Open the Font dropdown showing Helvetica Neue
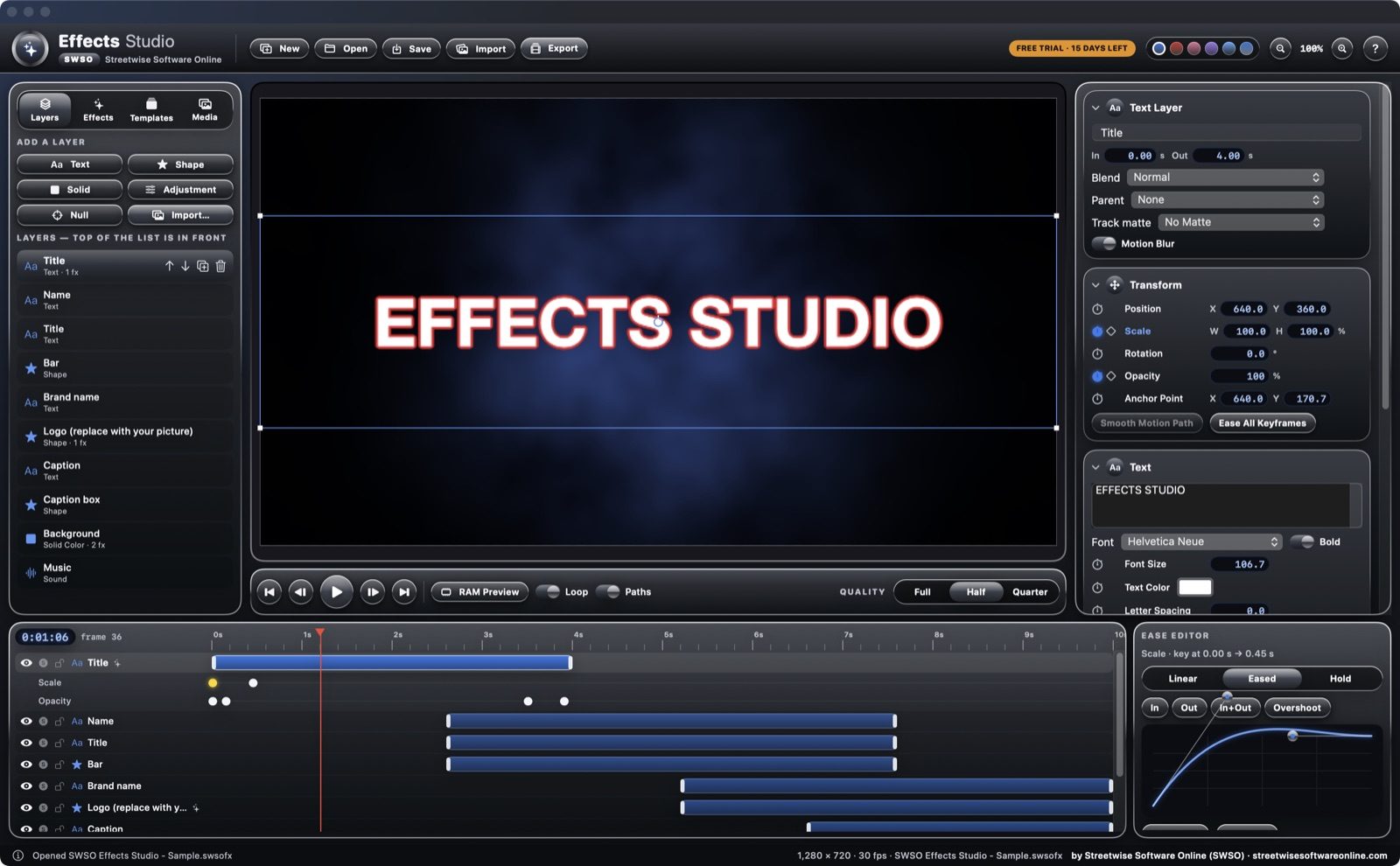The width and height of the screenshot is (1400, 866). tap(1200, 541)
